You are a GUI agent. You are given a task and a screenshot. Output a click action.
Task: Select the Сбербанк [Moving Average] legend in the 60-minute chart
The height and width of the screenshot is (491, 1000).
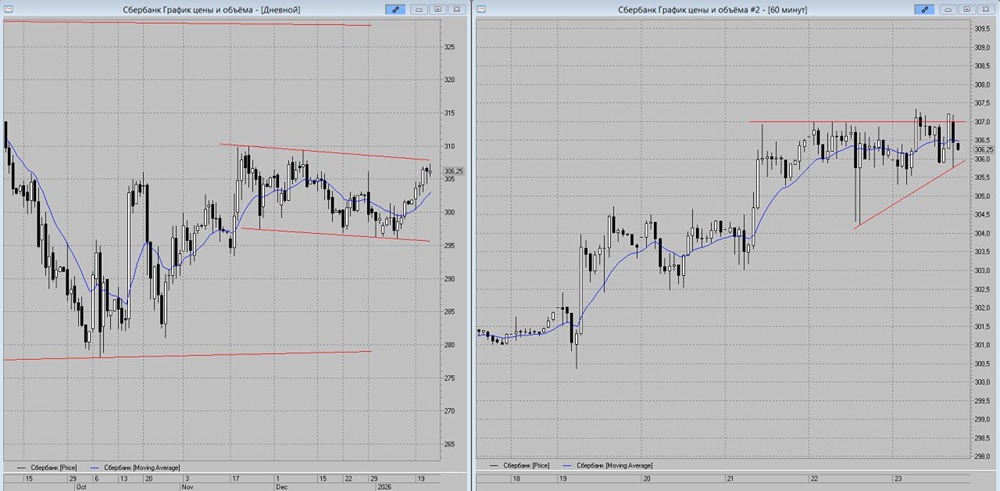[x=610, y=465]
